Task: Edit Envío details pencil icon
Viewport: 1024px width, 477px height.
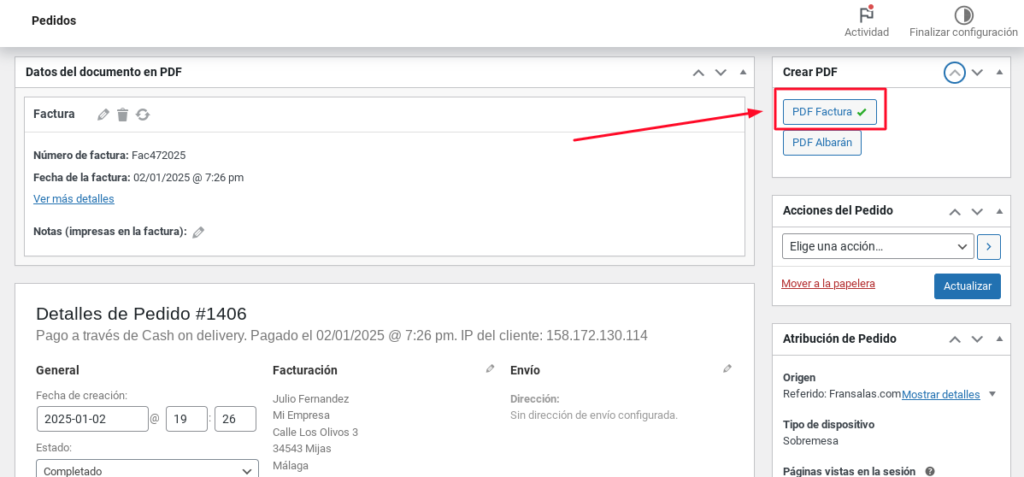Action: coord(727,369)
